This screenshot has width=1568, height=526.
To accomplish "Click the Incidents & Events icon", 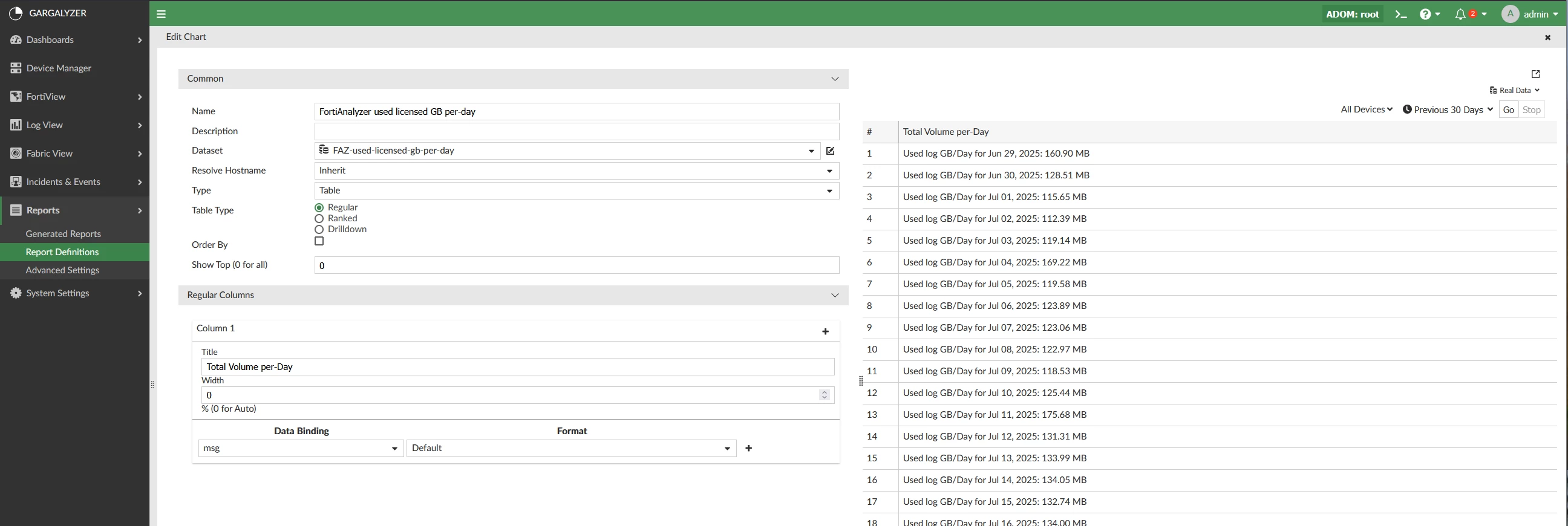I will (x=16, y=182).
